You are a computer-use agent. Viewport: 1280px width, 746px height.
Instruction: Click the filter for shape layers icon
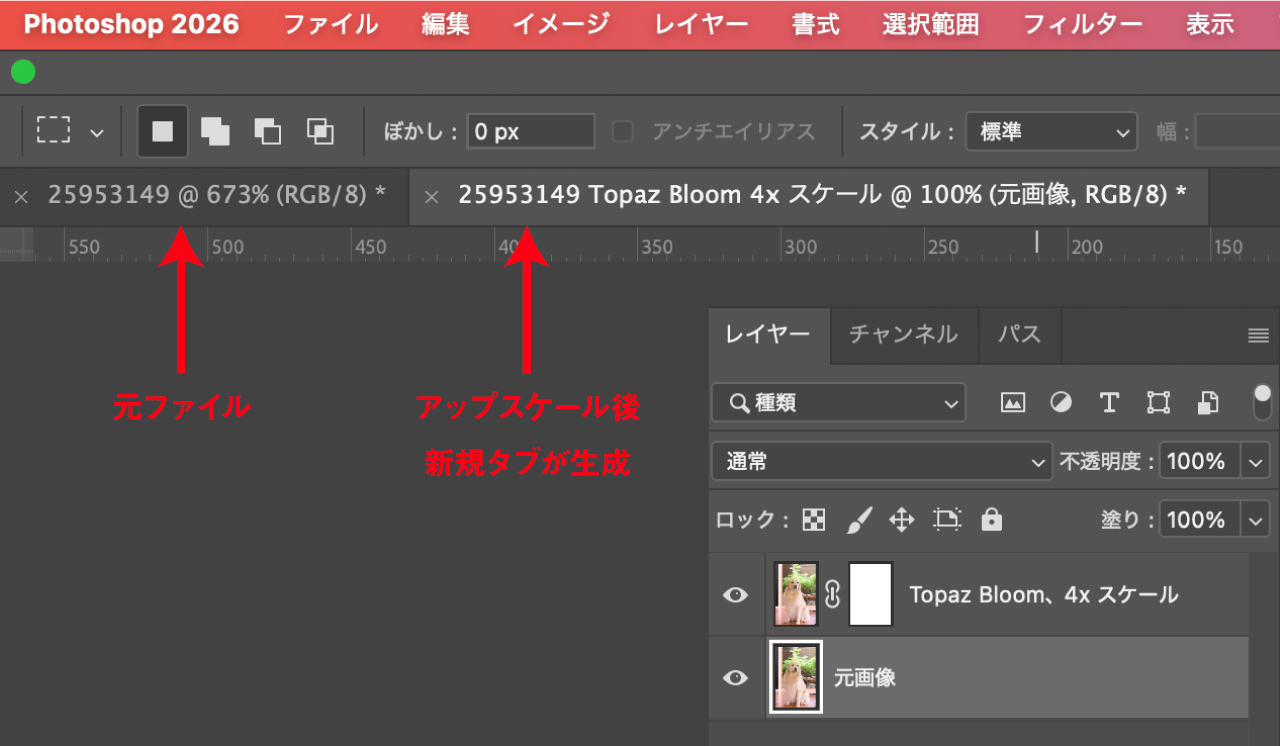click(1156, 402)
